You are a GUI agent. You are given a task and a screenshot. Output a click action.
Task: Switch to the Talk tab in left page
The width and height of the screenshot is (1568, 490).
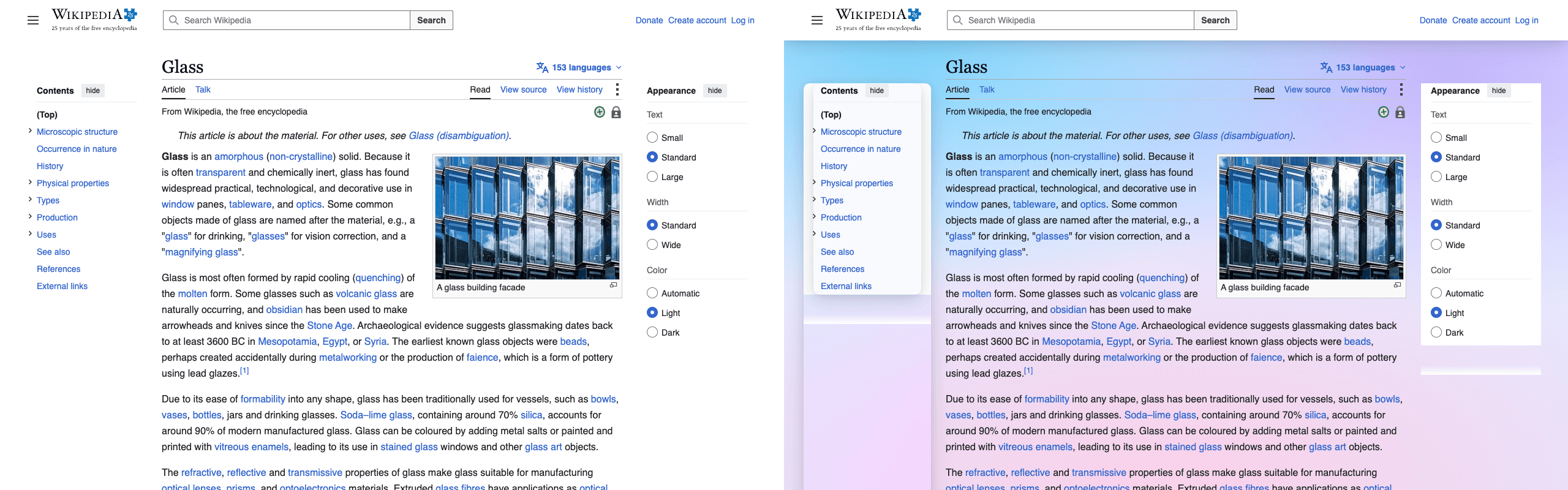[x=203, y=89]
